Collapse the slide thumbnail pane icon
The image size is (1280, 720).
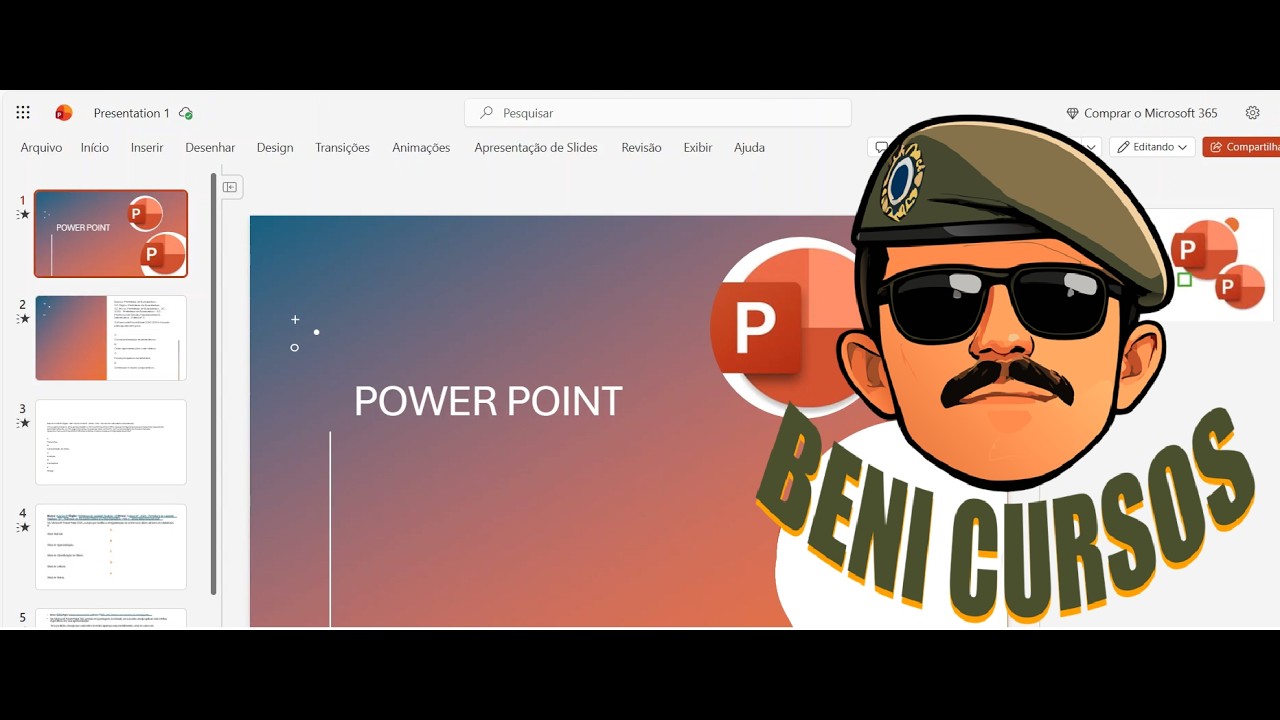click(x=230, y=187)
